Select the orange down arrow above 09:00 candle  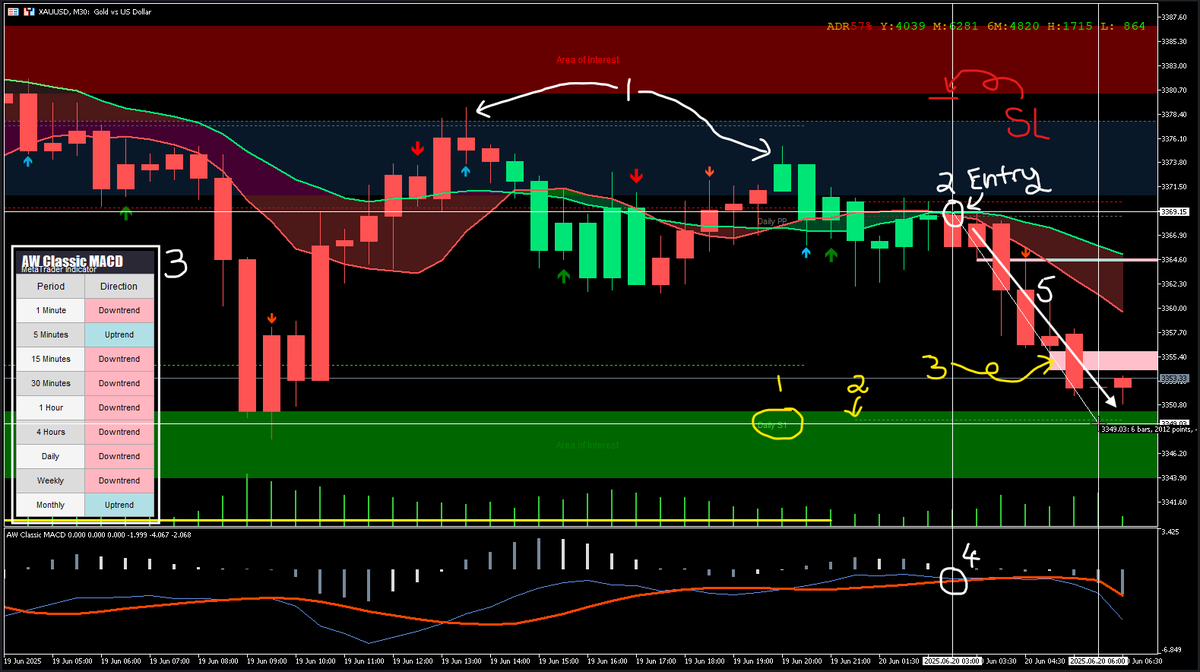tap(271, 319)
